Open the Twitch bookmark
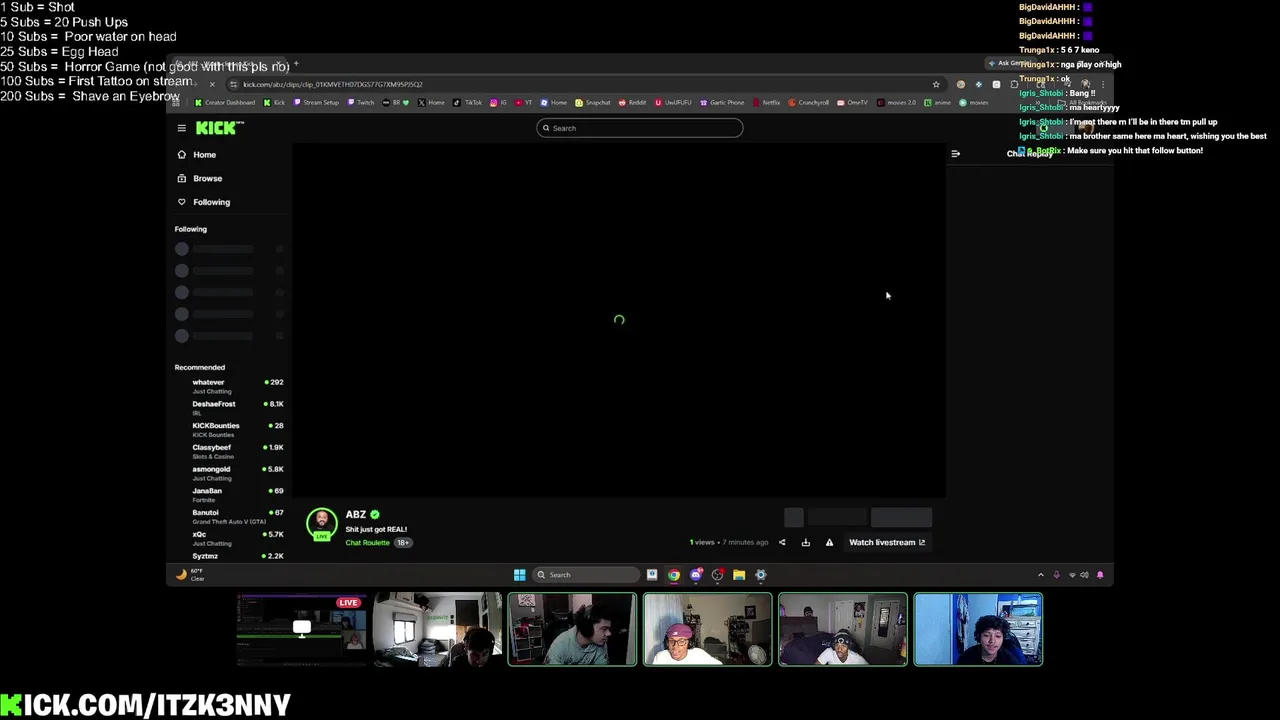 click(x=362, y=102)
